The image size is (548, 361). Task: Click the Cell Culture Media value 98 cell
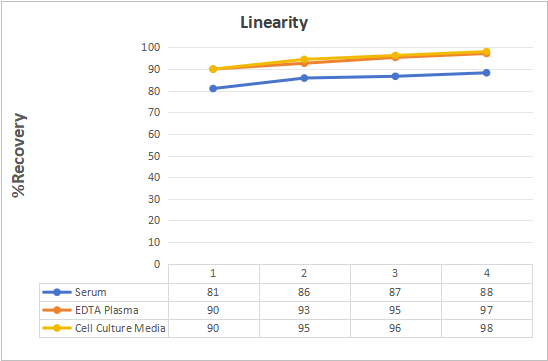[487, 328]
